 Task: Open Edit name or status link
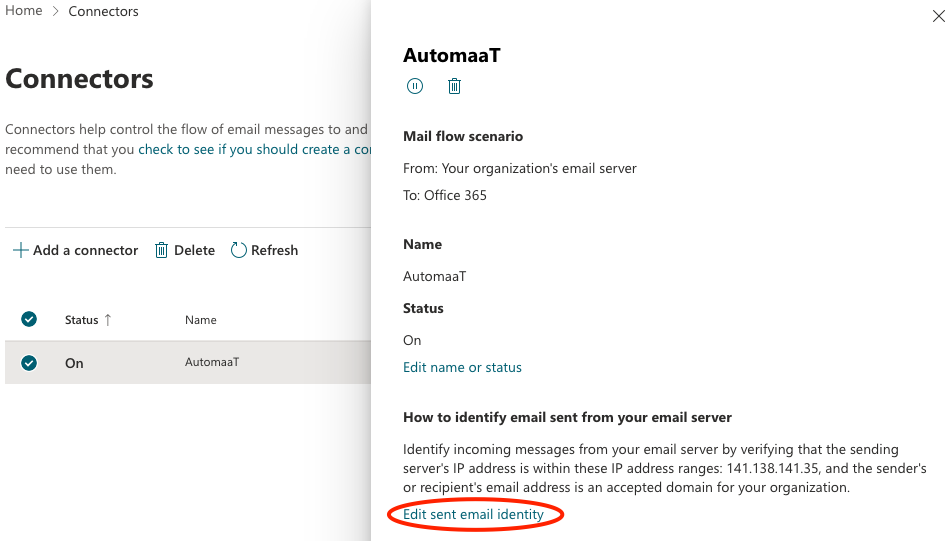pos(462,367)
